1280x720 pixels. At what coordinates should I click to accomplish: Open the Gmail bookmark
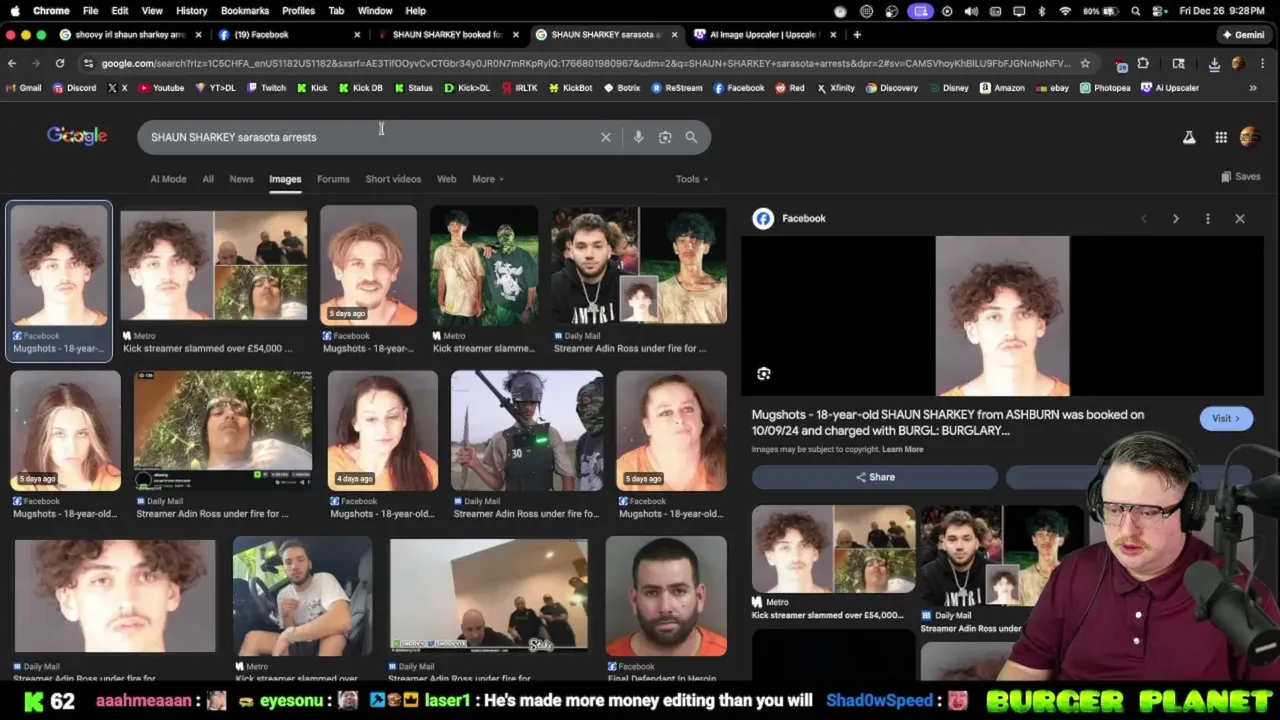24,88
